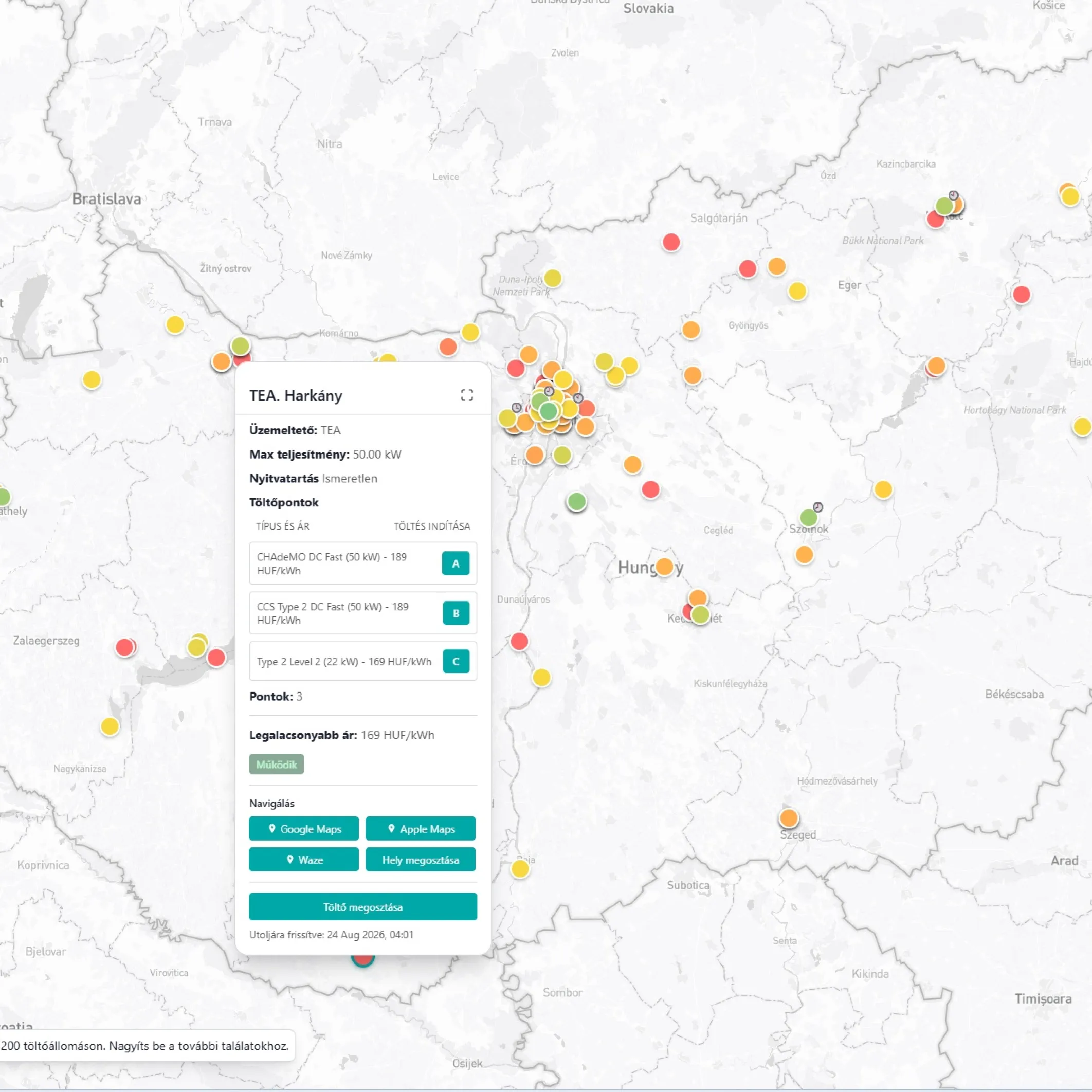Click the green charger marker with clock at Szolnok
The image size is (1092, 1092).
[x=809, y=517]
